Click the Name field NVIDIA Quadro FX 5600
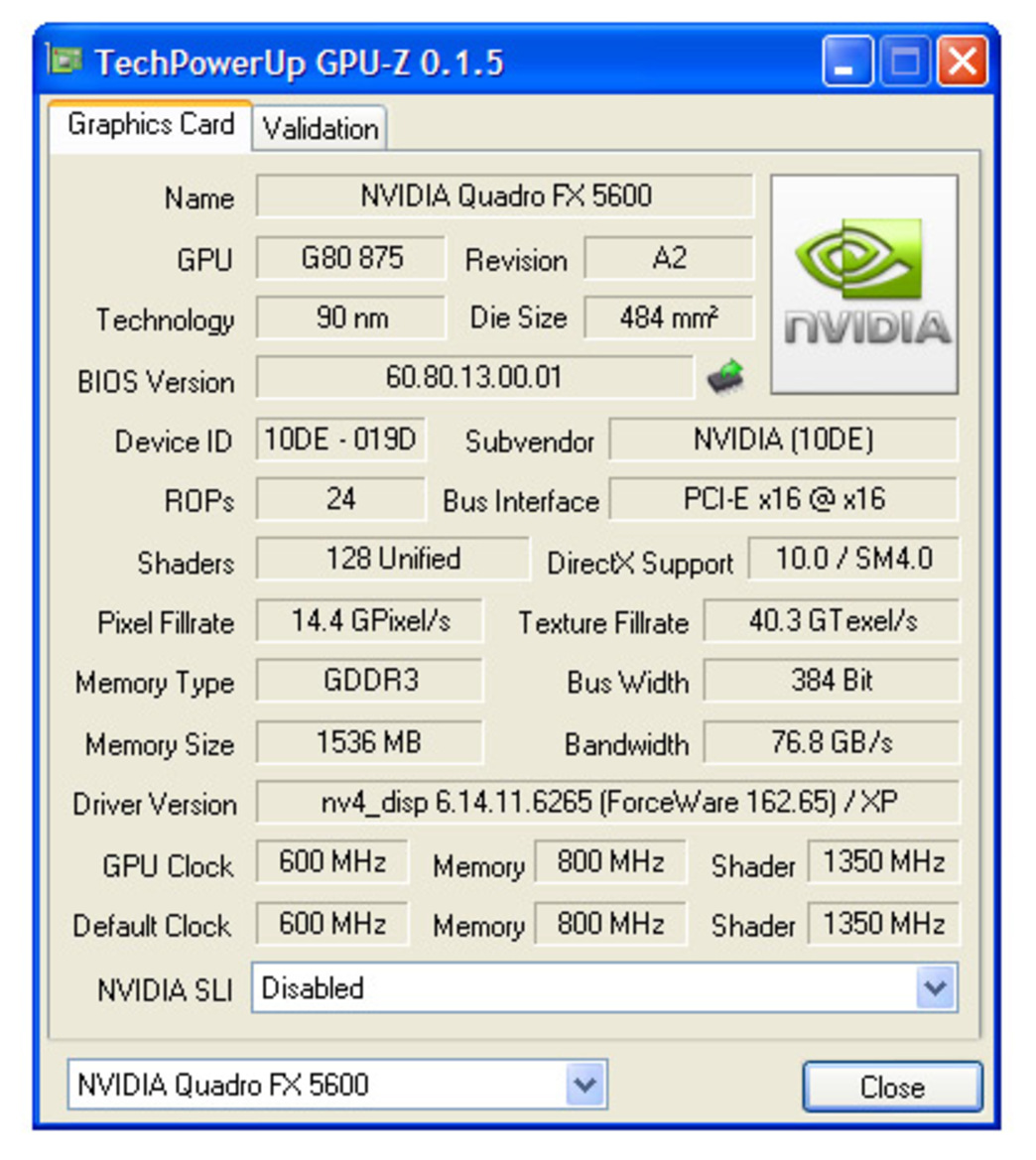 [505, 196]
